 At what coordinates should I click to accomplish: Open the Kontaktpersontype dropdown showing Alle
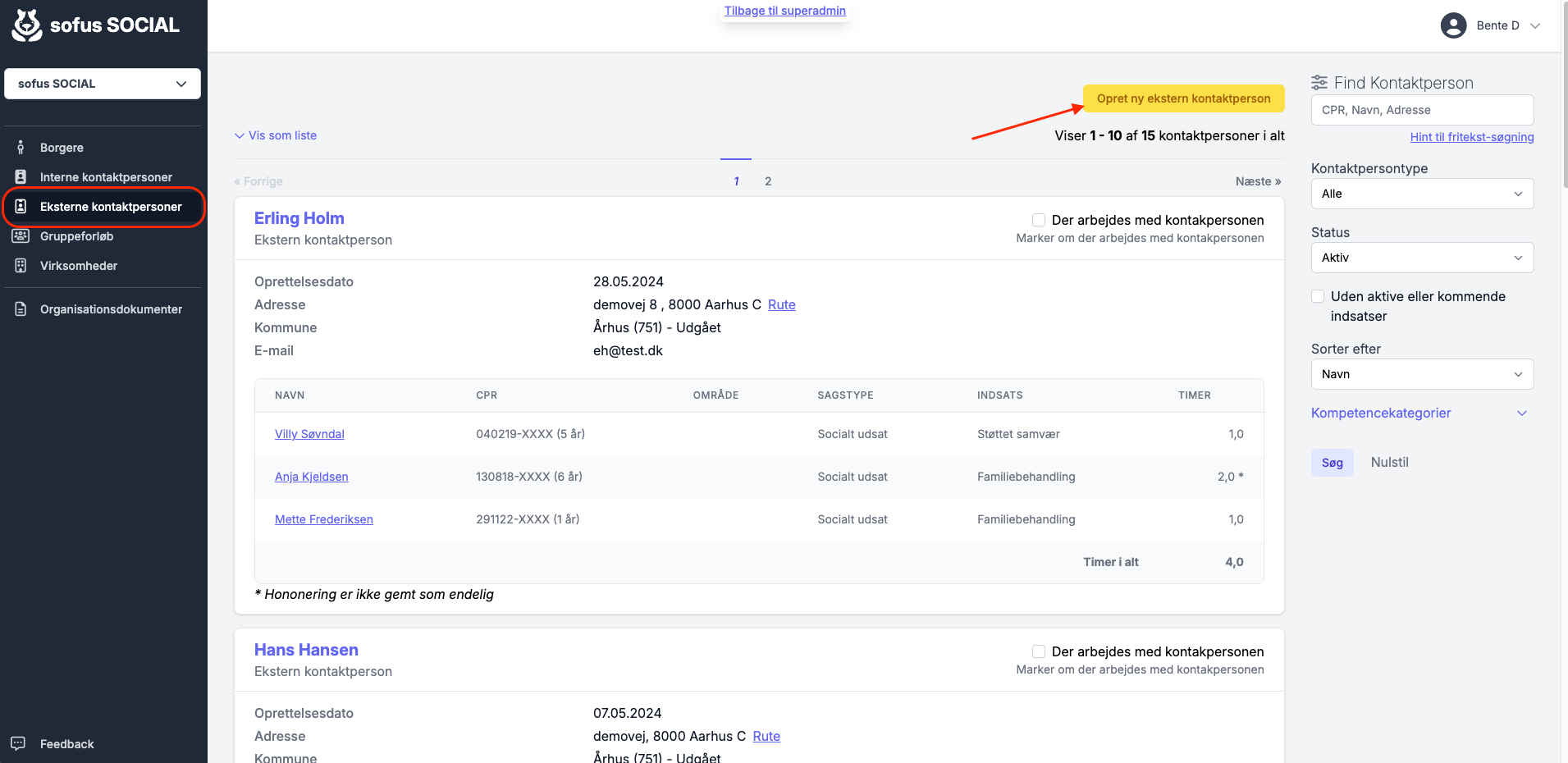click(x=1422, y=194)
